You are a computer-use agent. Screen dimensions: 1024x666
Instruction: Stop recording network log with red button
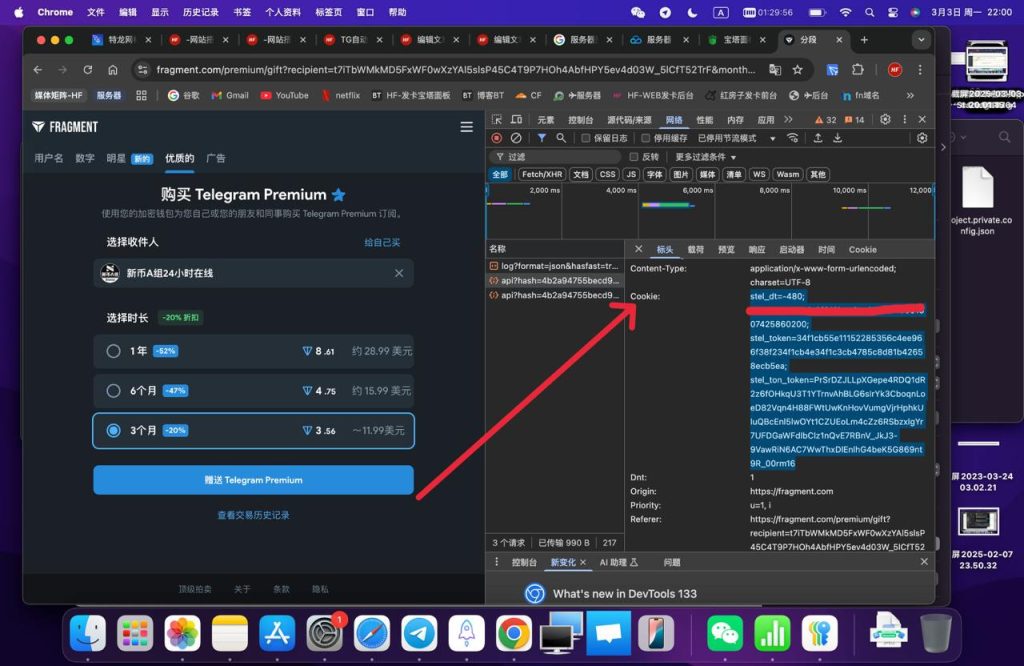(497, 138)
